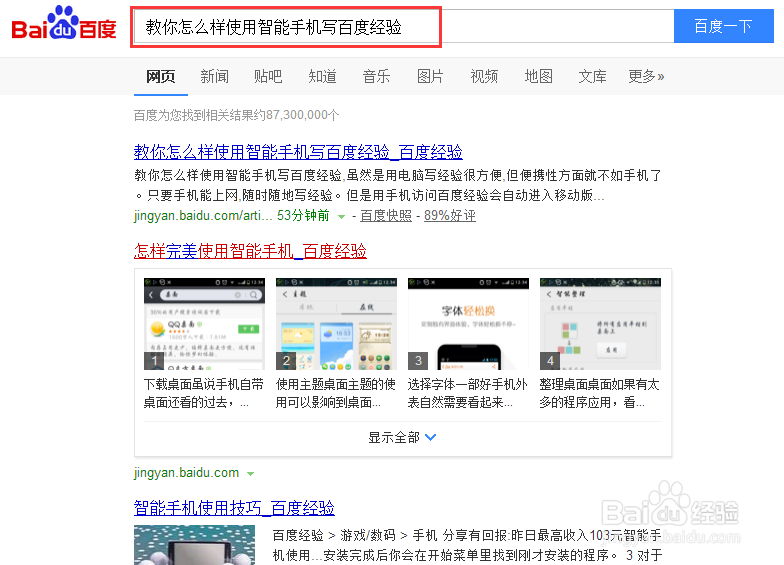This screenshot has height=565, width=784.
Task: Click the 百度一下 search button
Action: [724, 26]
